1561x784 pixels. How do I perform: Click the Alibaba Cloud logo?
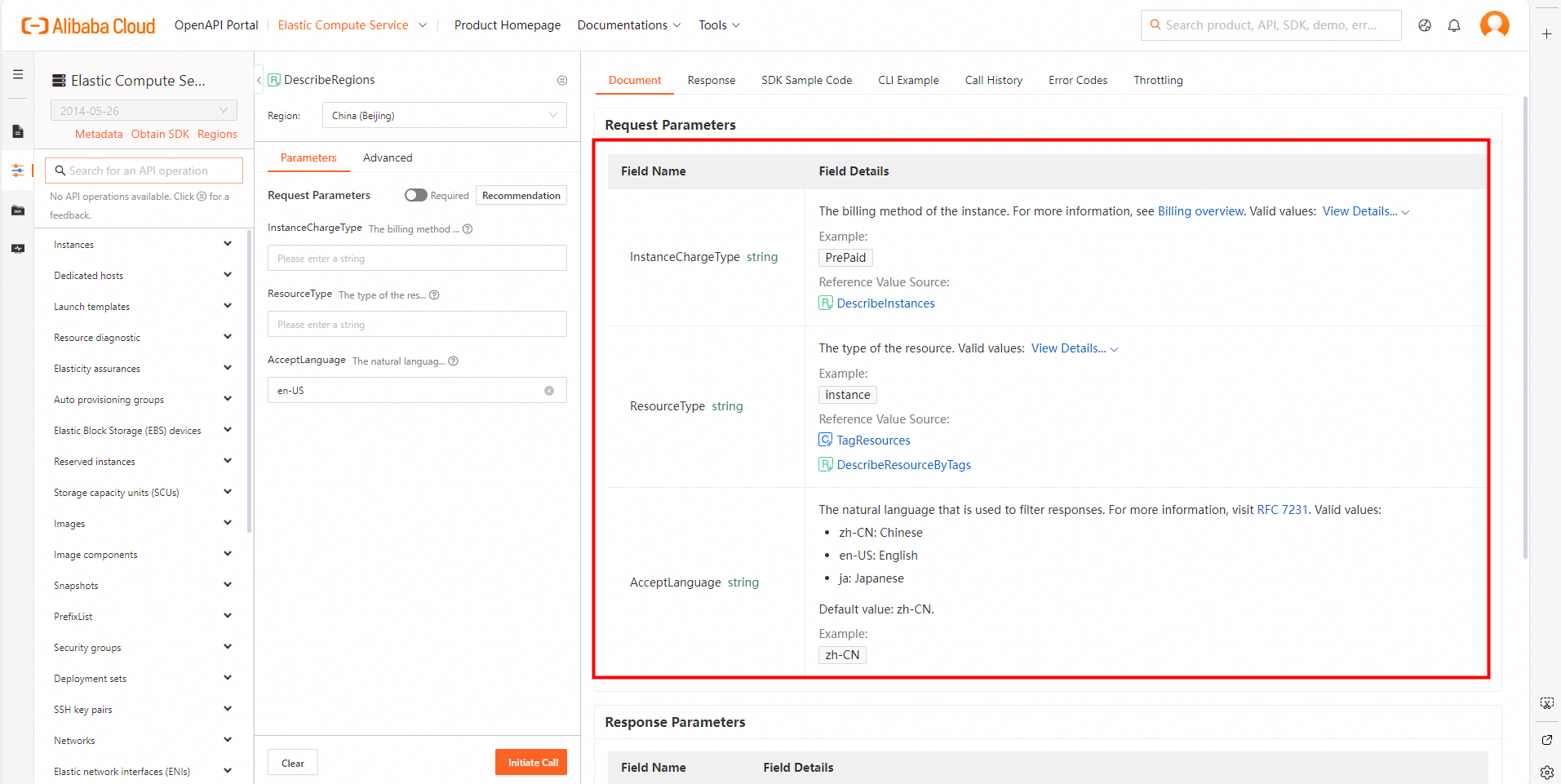(88, 26)
